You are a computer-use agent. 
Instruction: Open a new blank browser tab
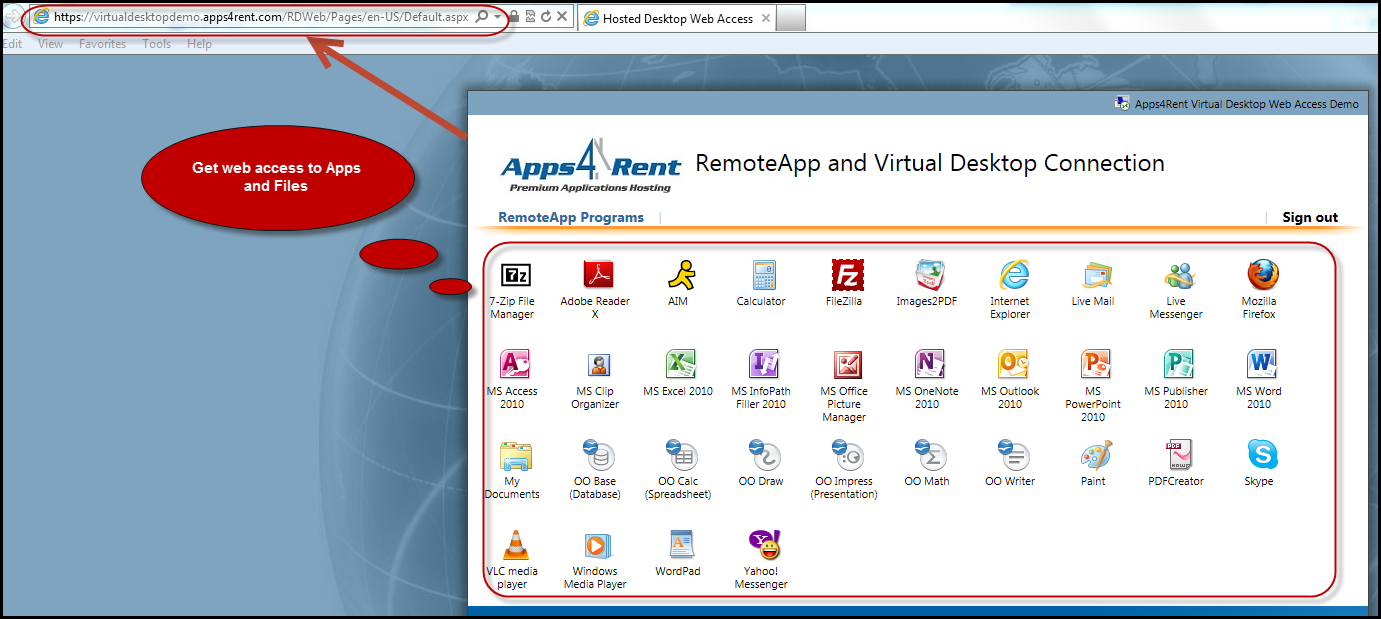tap(791, 18)
